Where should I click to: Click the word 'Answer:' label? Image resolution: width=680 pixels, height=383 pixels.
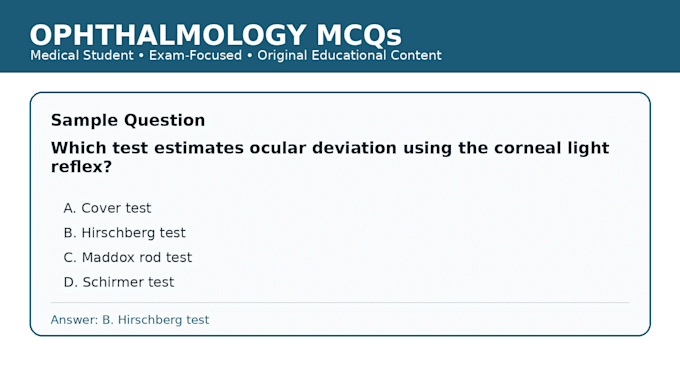(x=75, y=320)
